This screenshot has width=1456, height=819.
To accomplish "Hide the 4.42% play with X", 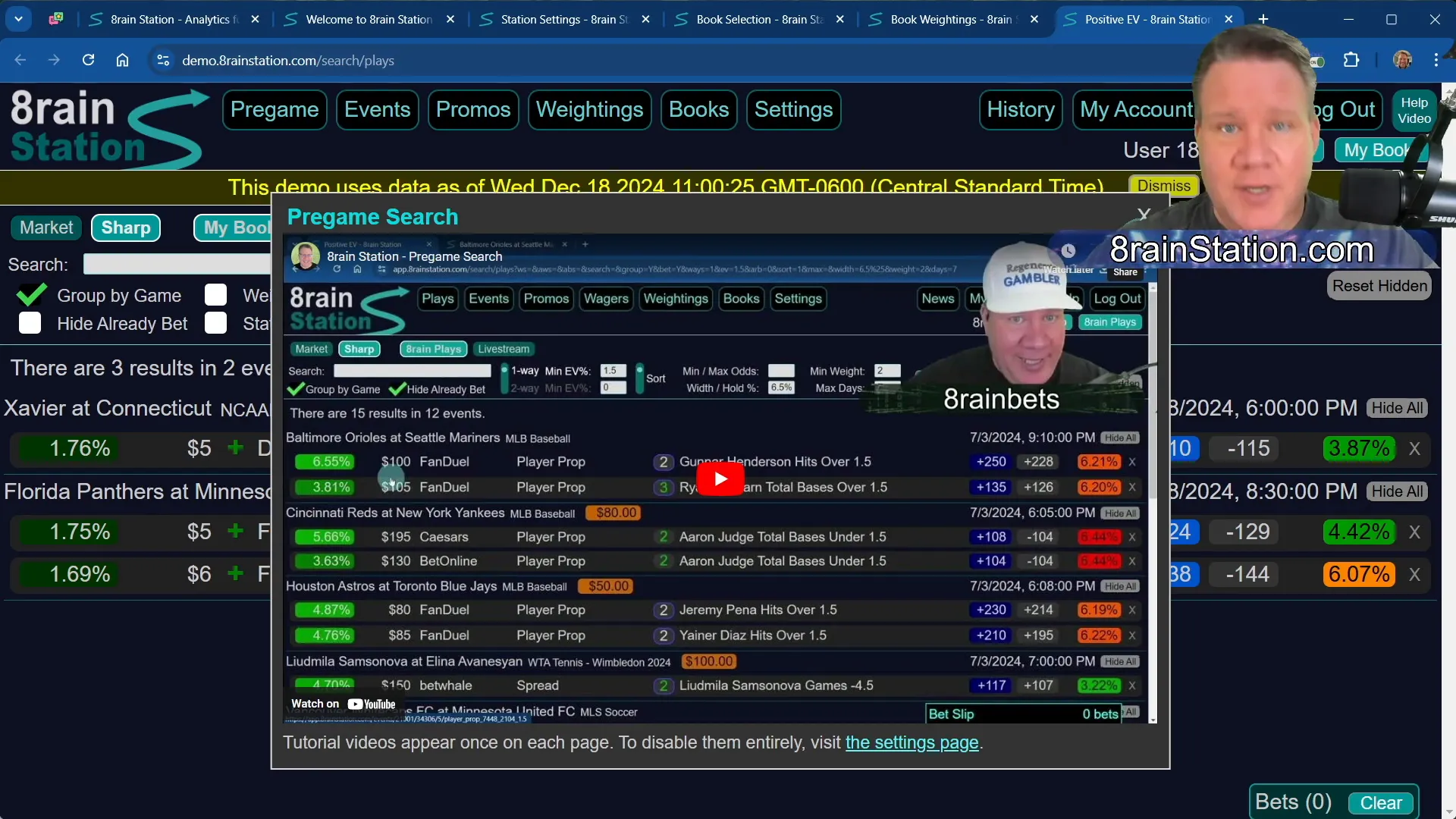I will click(1414, 532).
